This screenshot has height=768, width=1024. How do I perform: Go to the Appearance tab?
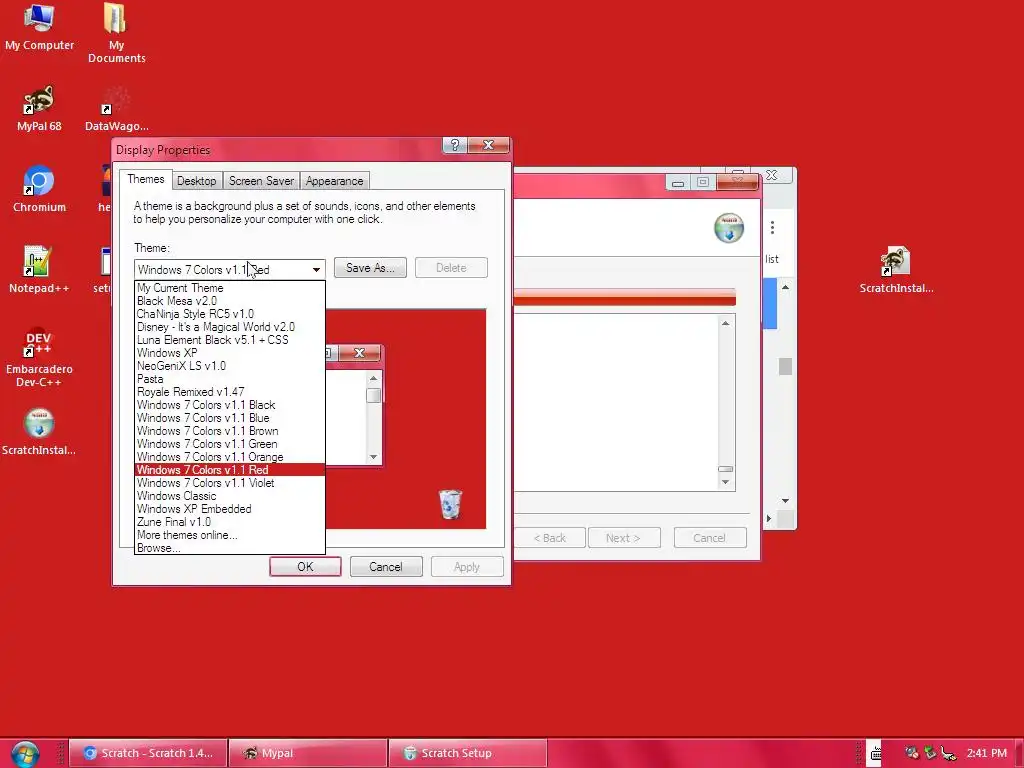[x=334, y=181]
